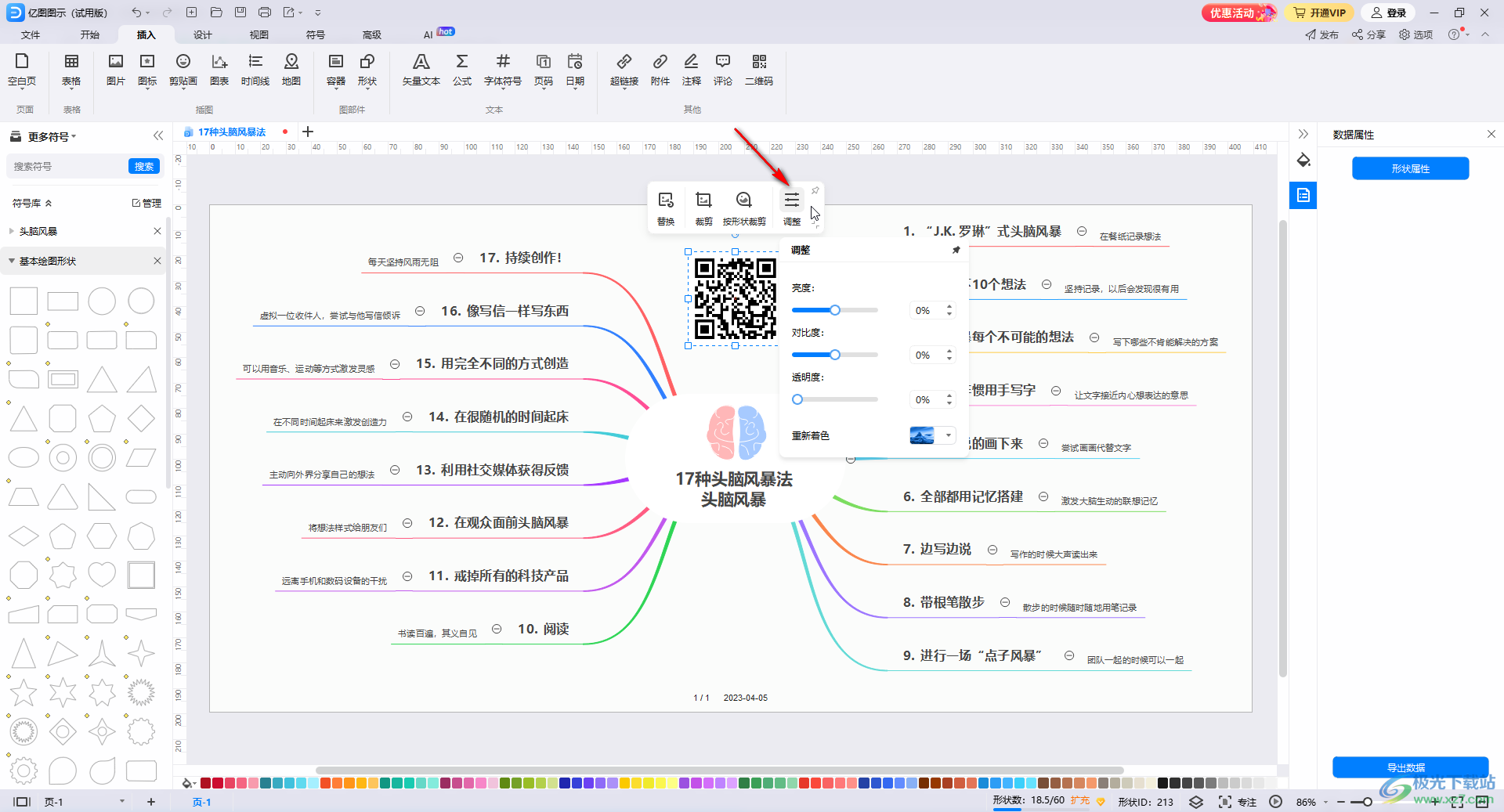The image size is (1504, 812).
Task: Pin the floating image toolbar
Action: (x=815, y=190)
